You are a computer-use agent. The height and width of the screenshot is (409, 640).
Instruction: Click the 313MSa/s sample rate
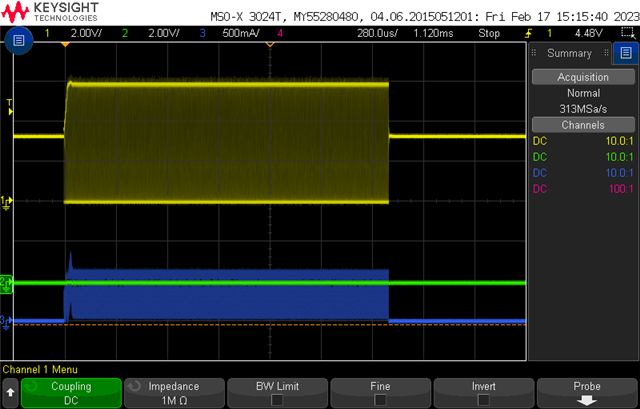583,109
